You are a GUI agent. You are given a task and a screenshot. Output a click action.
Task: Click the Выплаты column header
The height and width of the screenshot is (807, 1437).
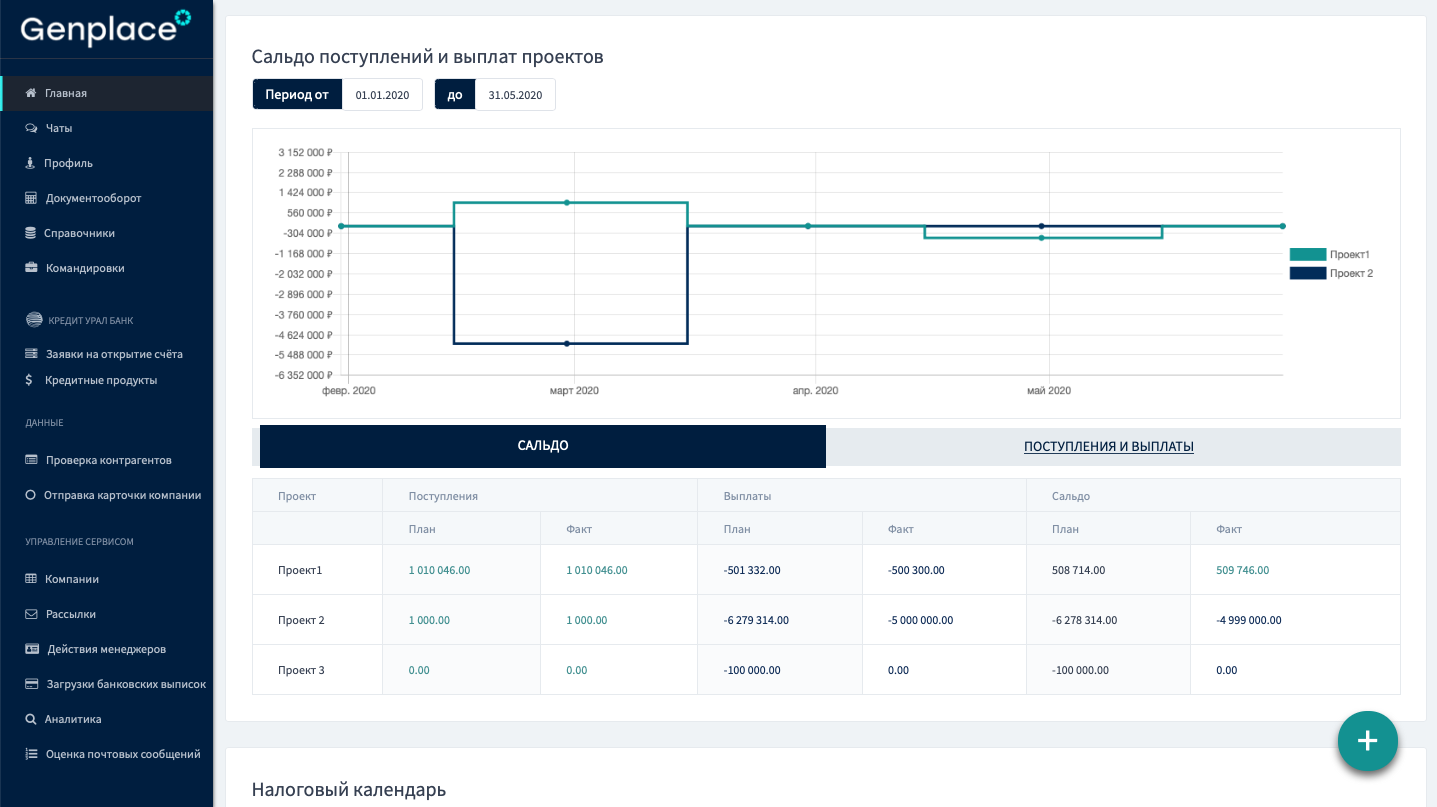click(747, 496)
